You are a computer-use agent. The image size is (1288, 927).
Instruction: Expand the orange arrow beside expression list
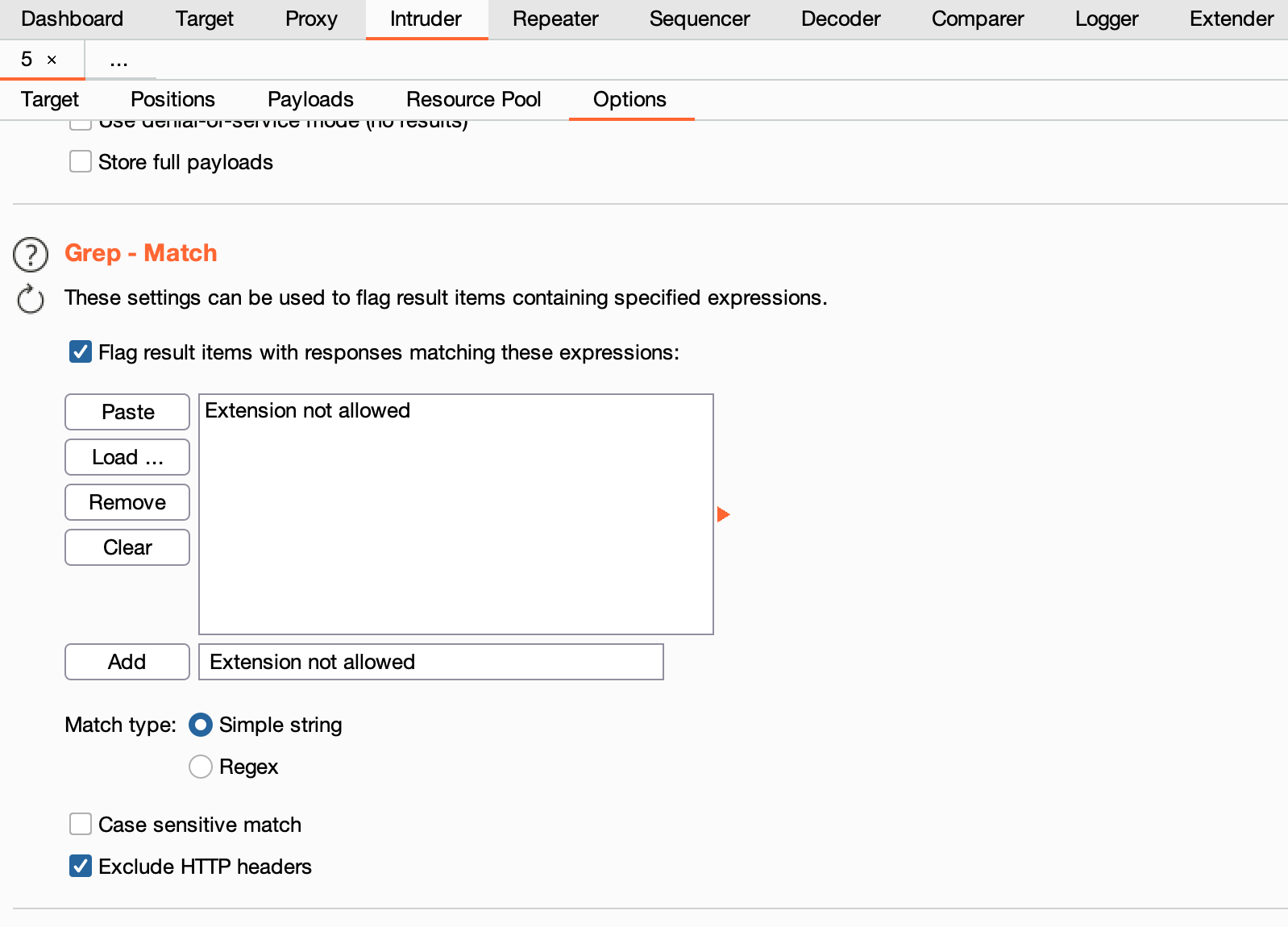pos(723,514)
